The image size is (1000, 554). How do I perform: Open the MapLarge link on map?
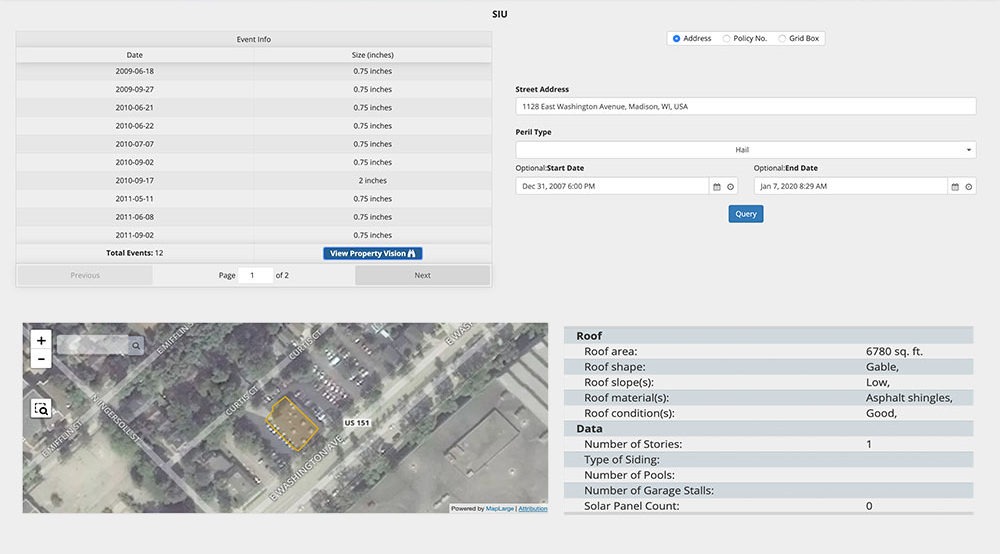[x=499, y=509]
